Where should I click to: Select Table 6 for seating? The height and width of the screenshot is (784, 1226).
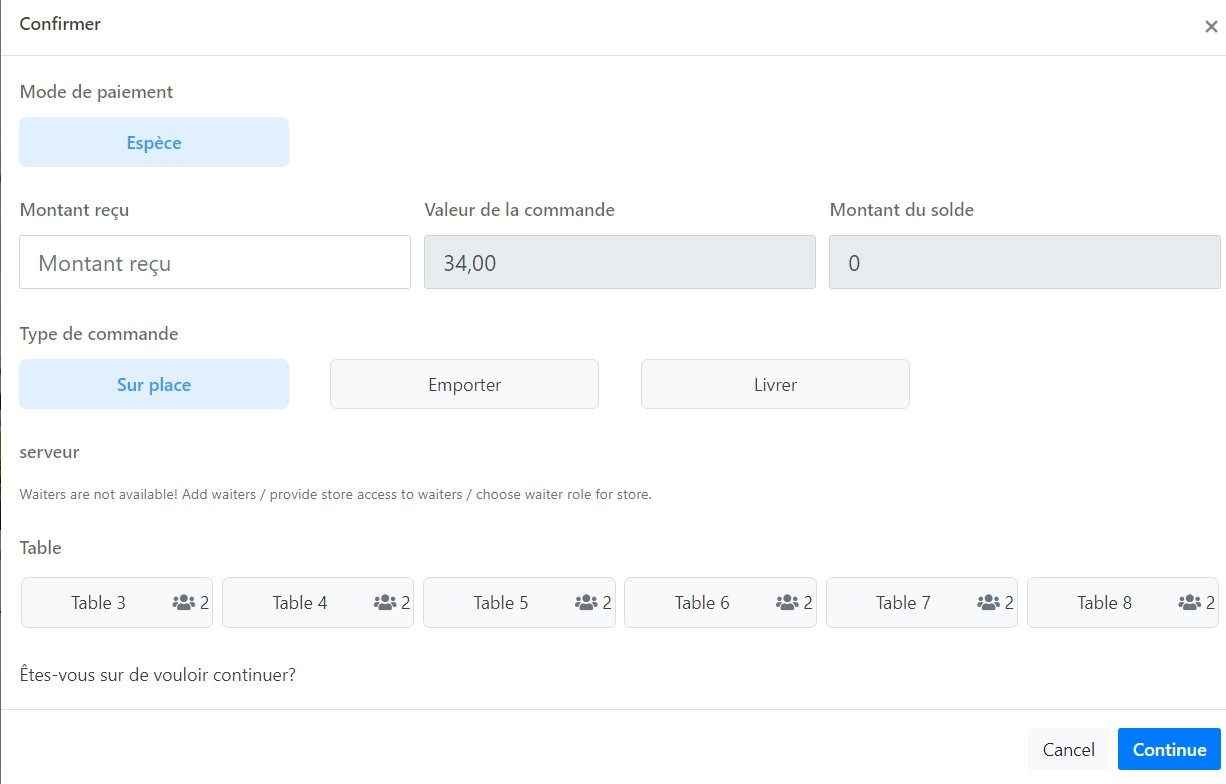(702, 602)
